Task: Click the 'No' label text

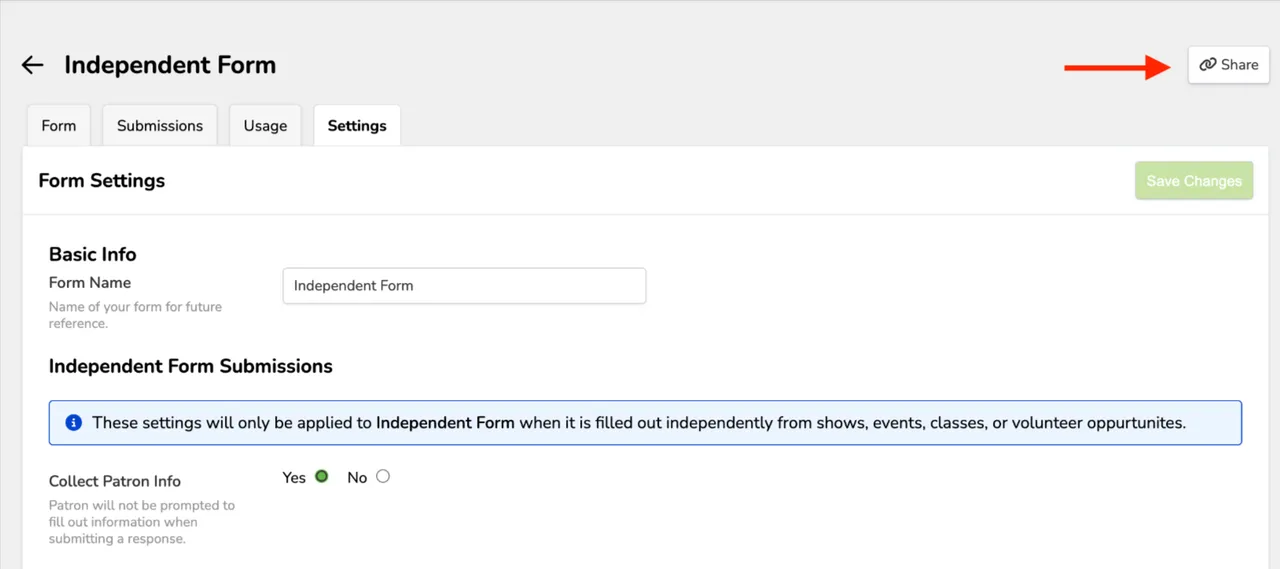Action: pos(357,478)
